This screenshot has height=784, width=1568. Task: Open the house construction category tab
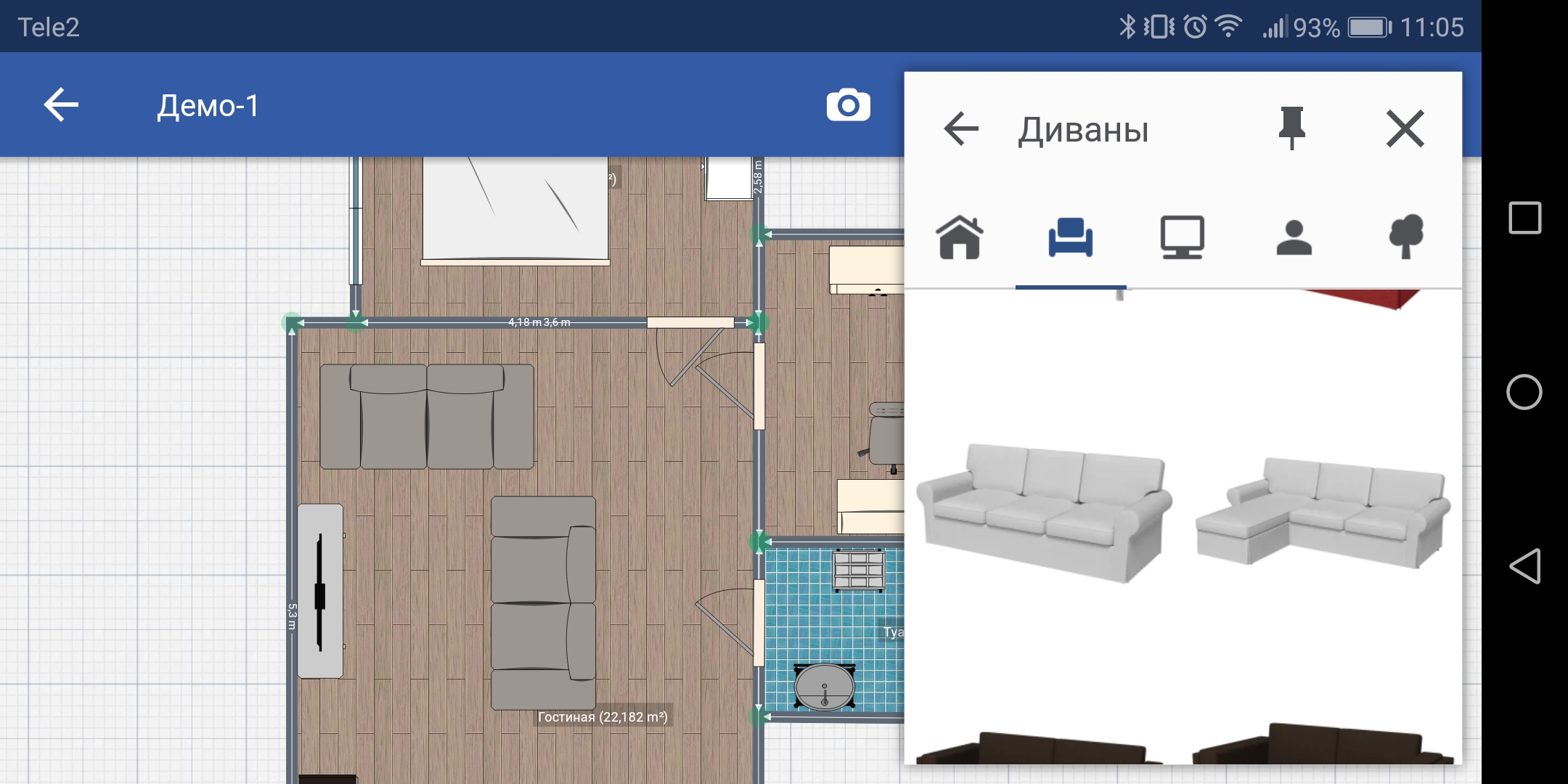tap(960, 238)
